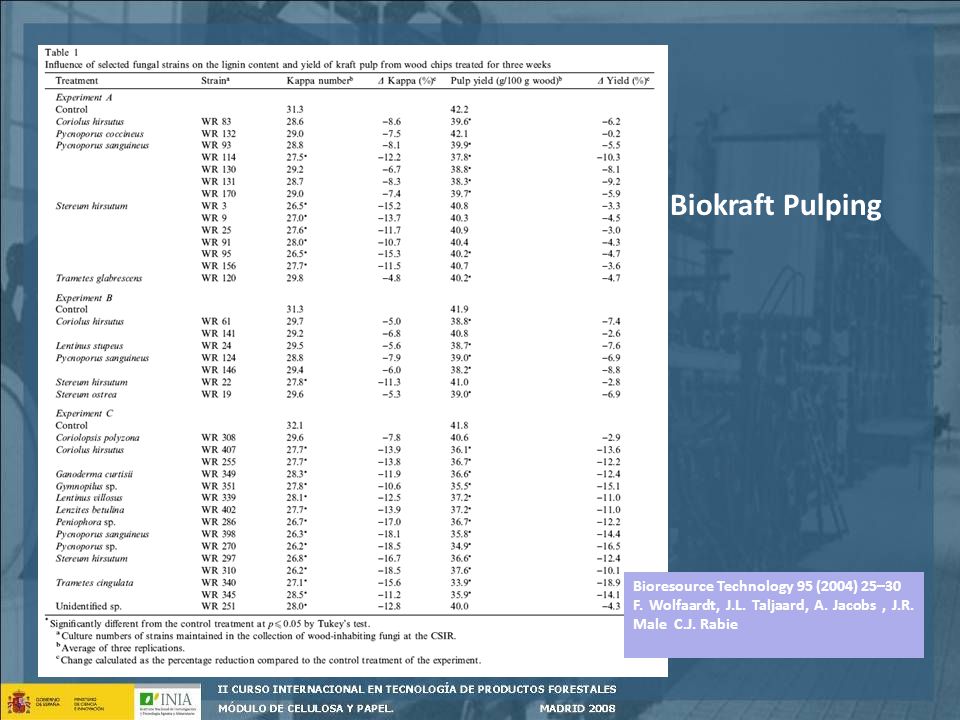This screenshot has width=960, height=720.
Task: Click 'II CURSO INTERNACIONAL EN TECNOLOGÍA' footer text
Action: coord(417,689)
